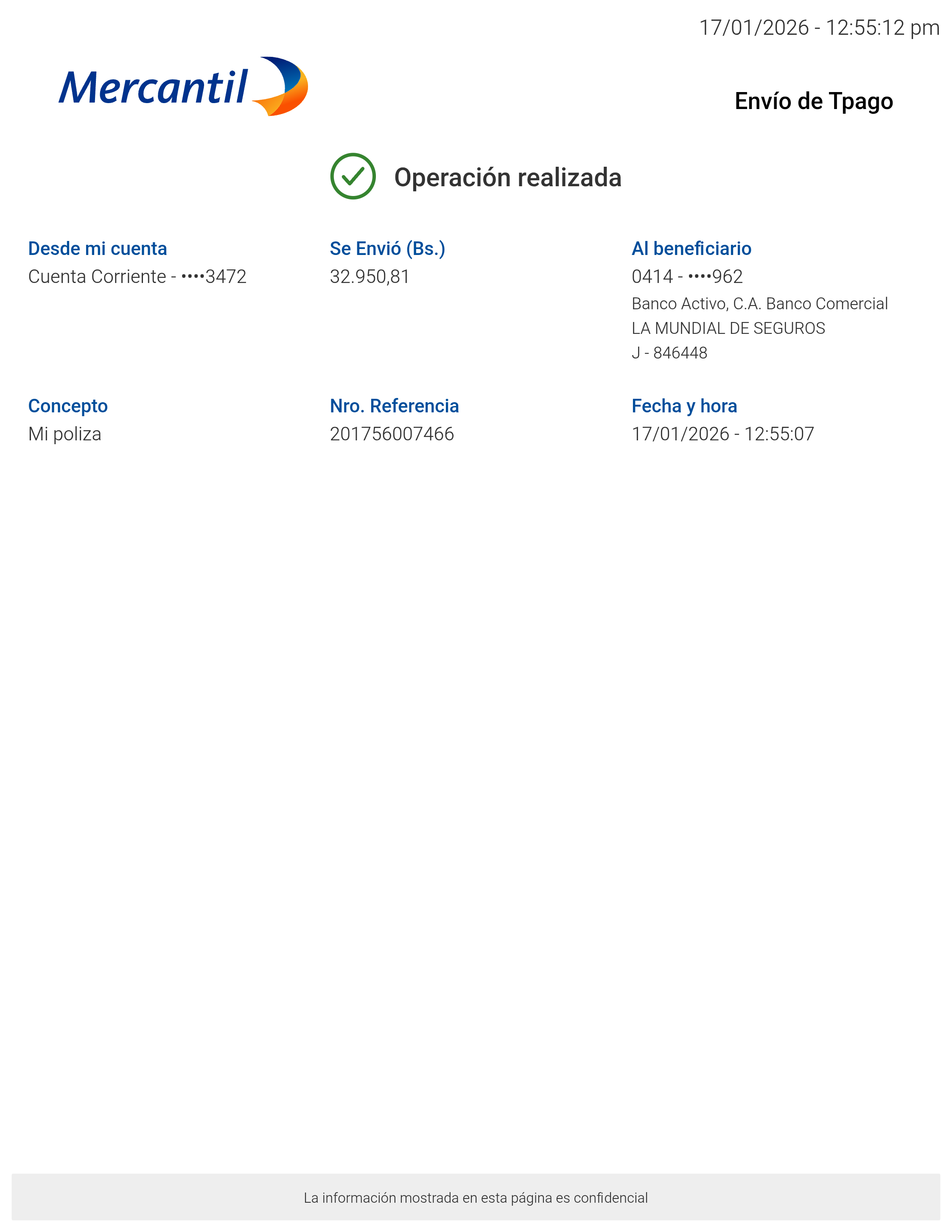Click the green checkmark success icon
The height and width of the screenshot is (1232, 952).
[x=353, y=176]
